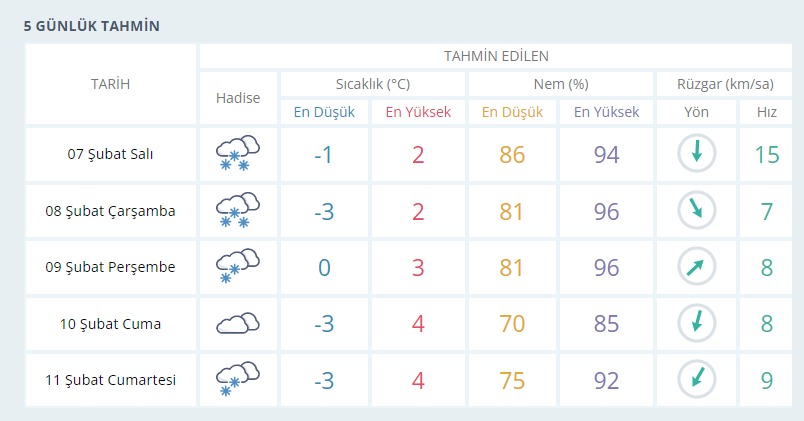
Task: Click the snow icon for 08 Şubat Çarşamba
Action: [x=238, y=210]
